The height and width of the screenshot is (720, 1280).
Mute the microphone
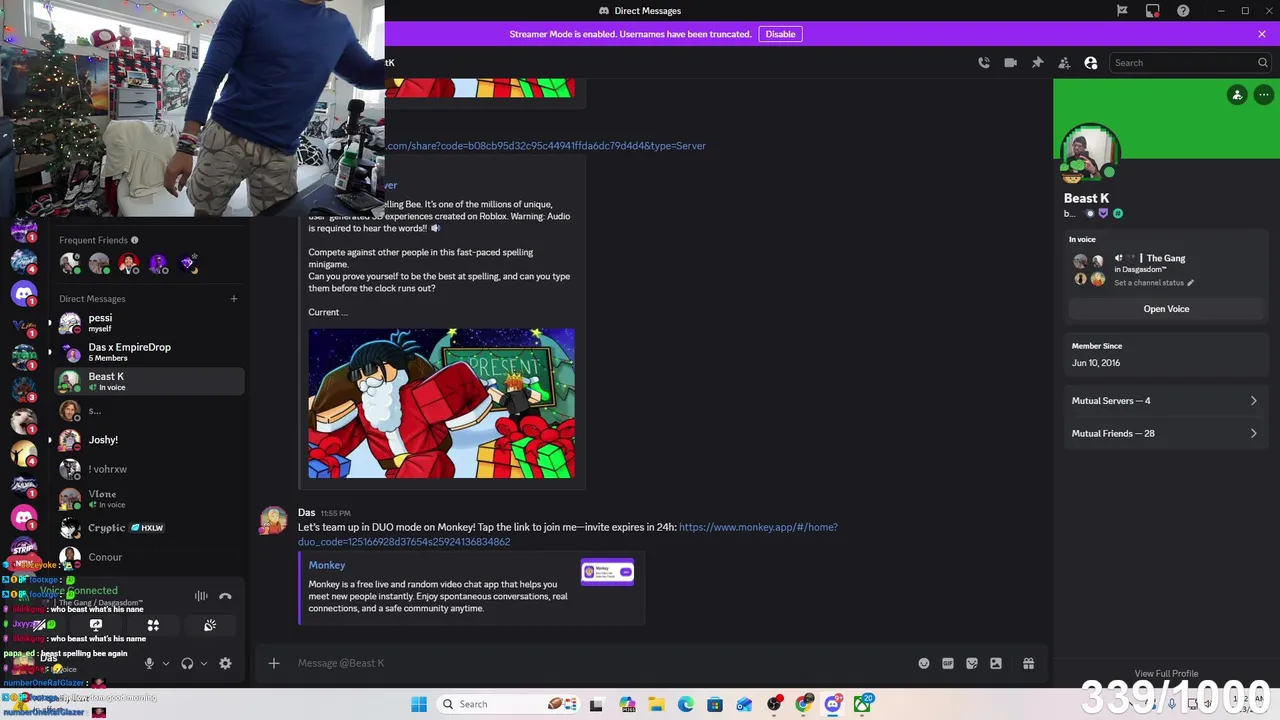click(x=149, y=663)
